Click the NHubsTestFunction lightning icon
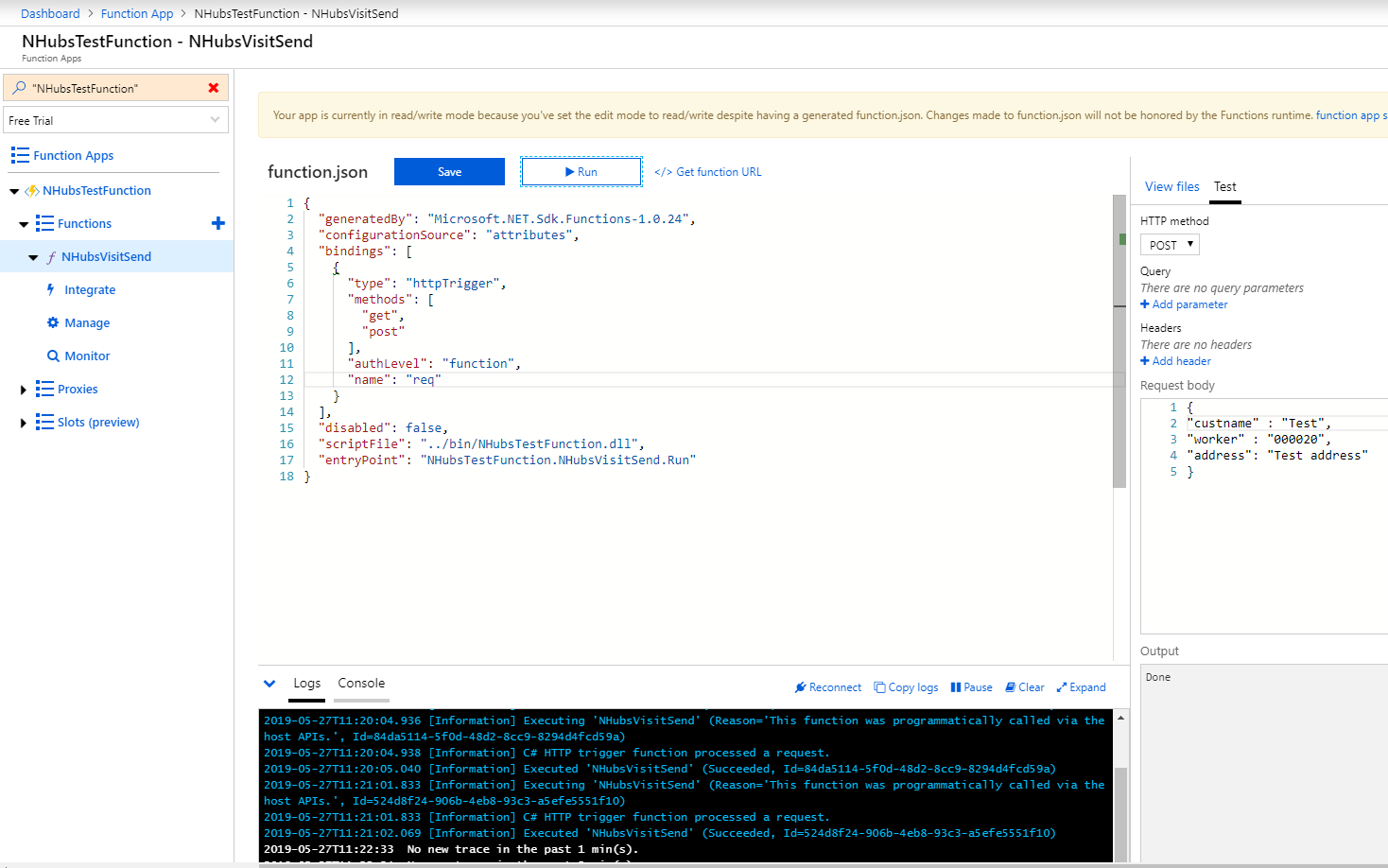 (x=32, y=190)
